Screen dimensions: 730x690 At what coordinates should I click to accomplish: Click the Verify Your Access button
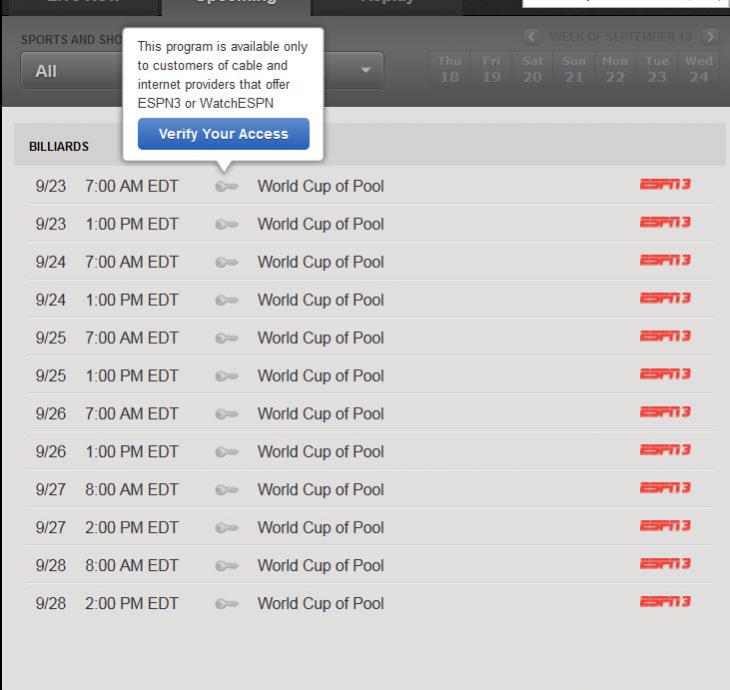[223, 134]
